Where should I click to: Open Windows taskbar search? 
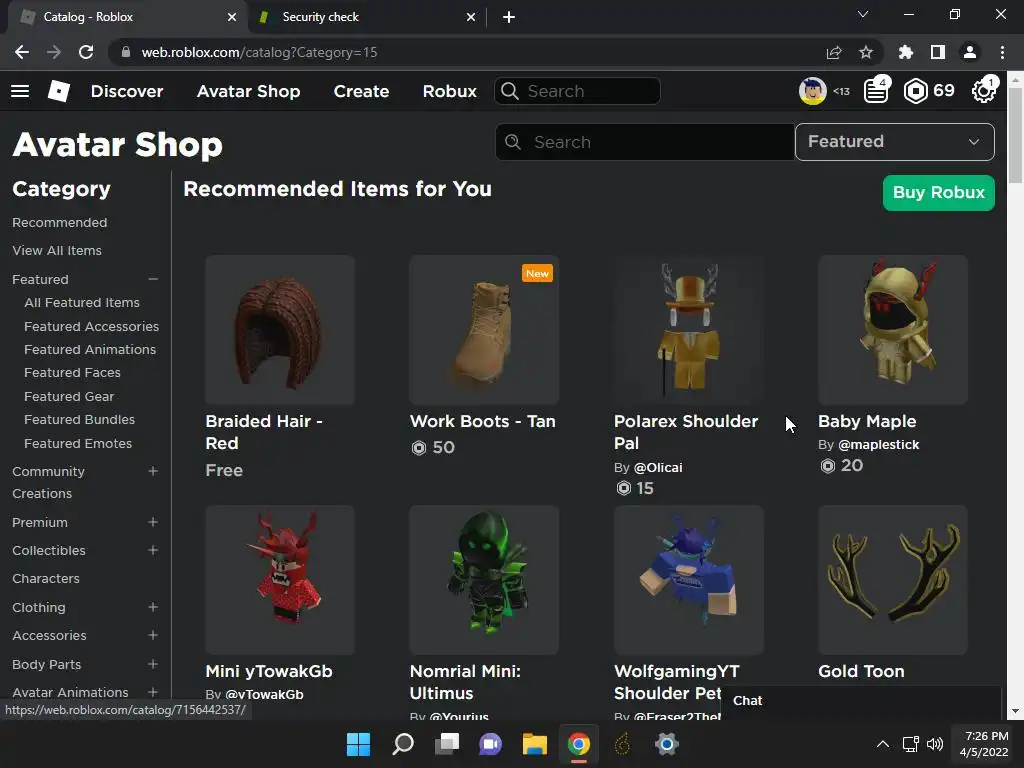402,744
